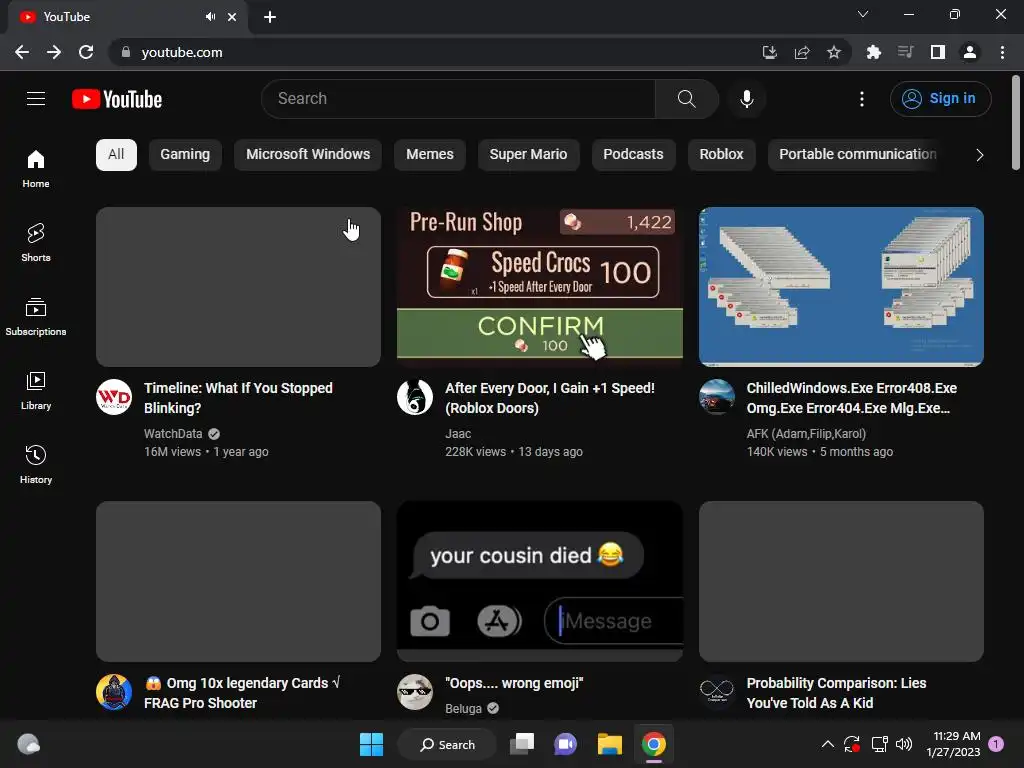Screen dimensions: 1024x768
Task: Open Chrome extensions puzzle icon
Action: [x=873, y=52]
